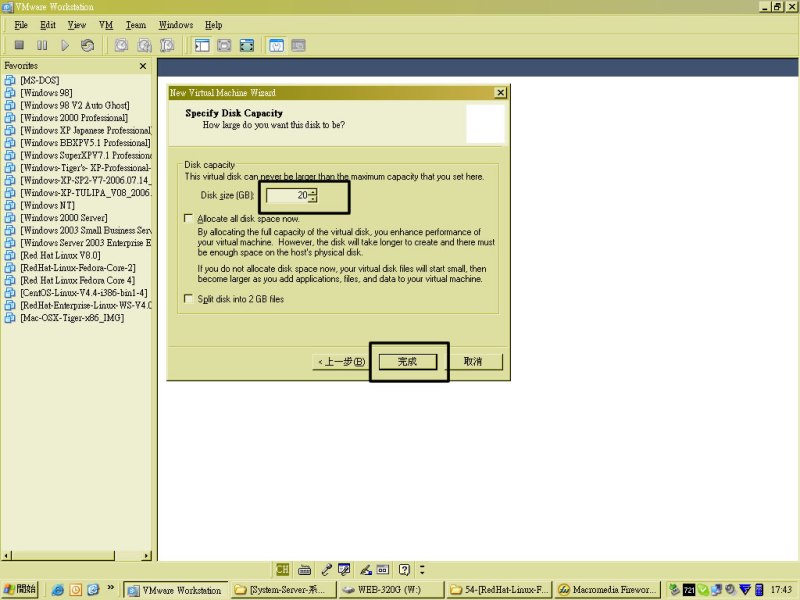Select [Red Hat Linux V8.0] favorite
Screen dimensions: 800x600
(60, 255)
